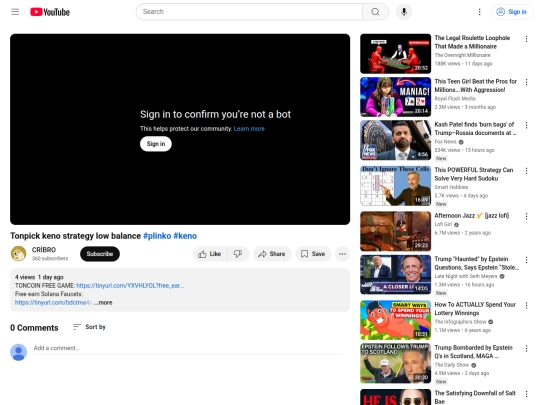Click the YouTube logo
Screen dimensions: 540x405
click(x=50, y=12)
